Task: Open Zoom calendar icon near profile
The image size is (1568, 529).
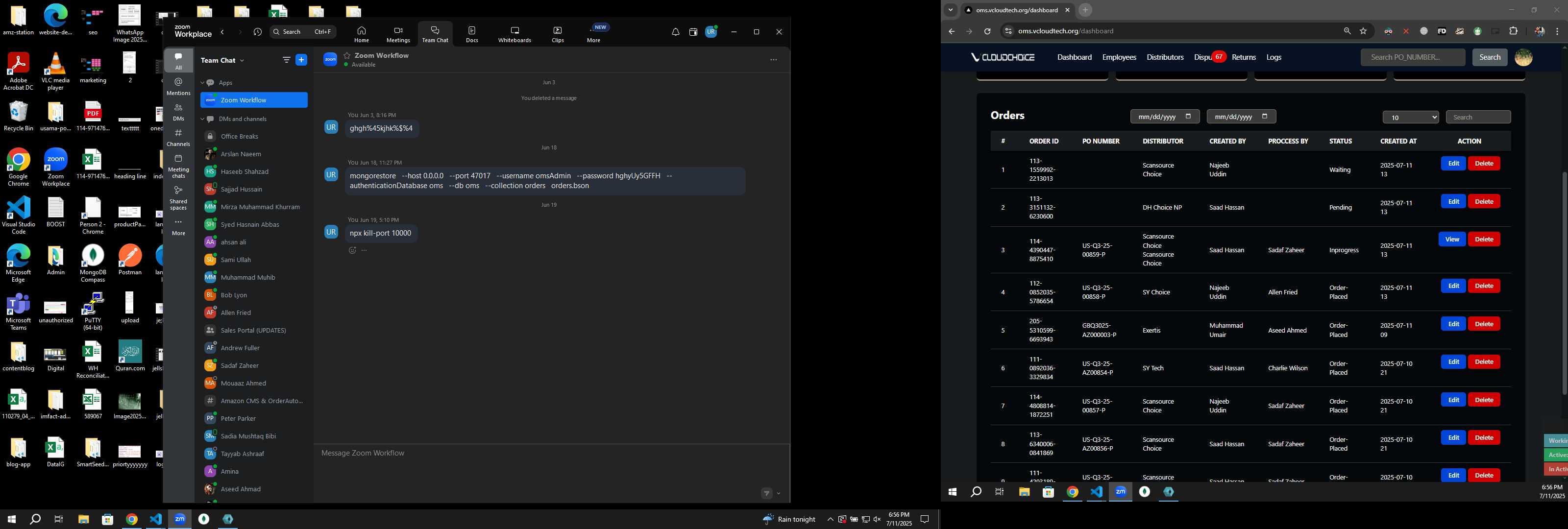Action: tap(693, 32)
